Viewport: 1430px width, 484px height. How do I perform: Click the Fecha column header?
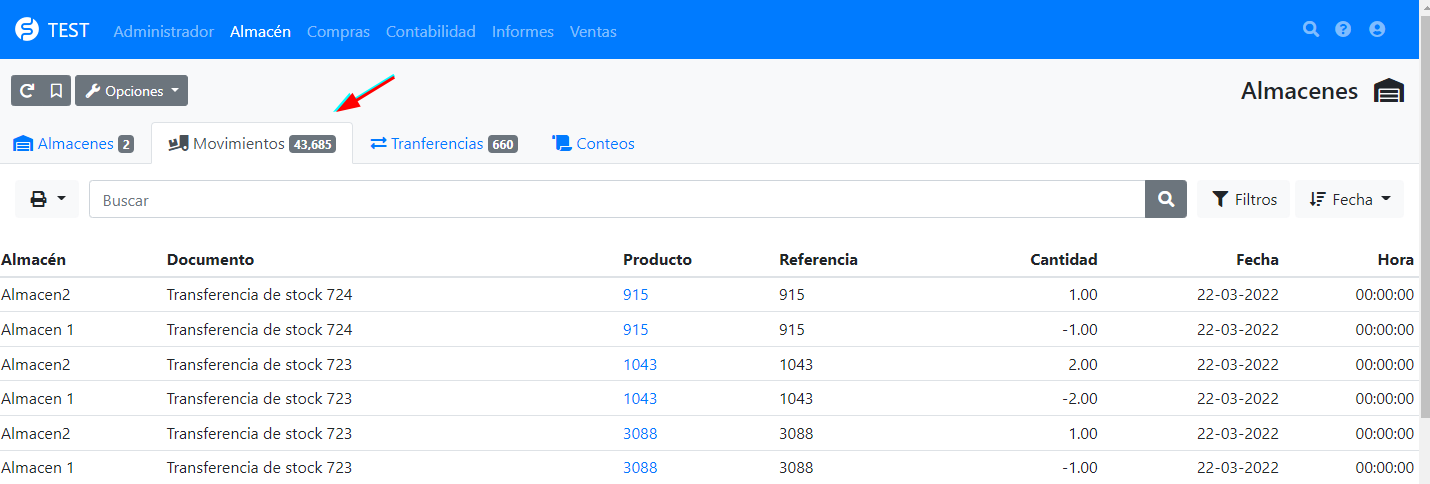(x=1257, y=259)
